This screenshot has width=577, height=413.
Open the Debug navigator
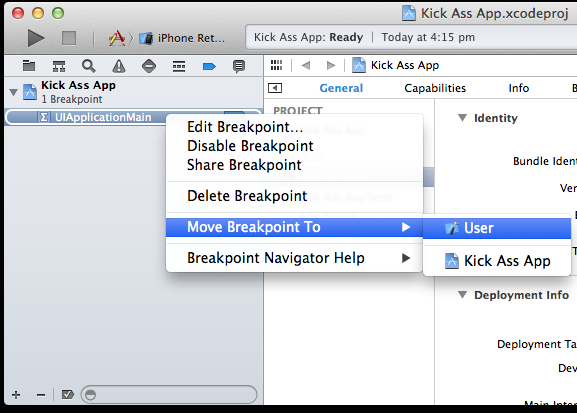point(179,66)
